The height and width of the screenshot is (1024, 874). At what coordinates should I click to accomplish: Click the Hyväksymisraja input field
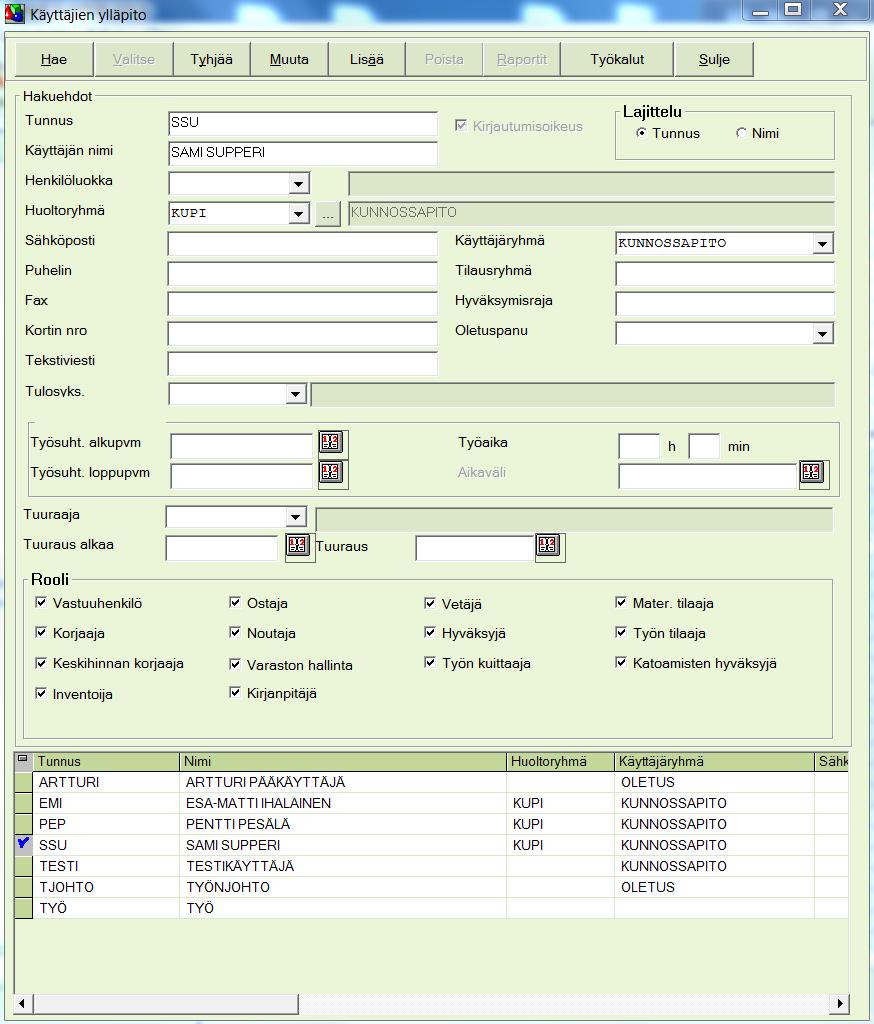point(725,303)
